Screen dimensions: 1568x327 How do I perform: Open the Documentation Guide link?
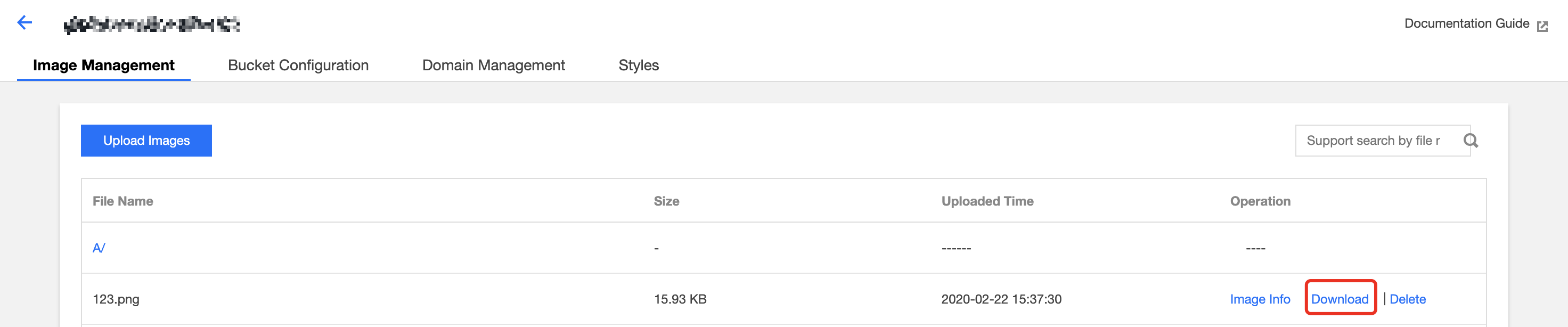point(1466,24)
